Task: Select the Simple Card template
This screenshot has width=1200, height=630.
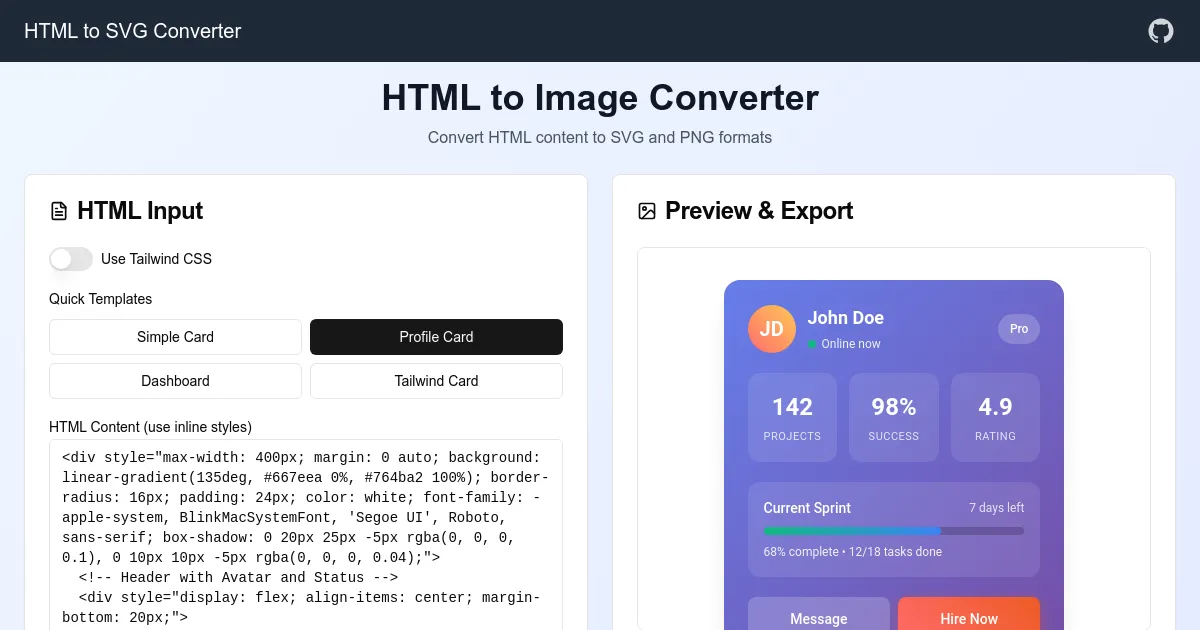Action: pos(175,337)
